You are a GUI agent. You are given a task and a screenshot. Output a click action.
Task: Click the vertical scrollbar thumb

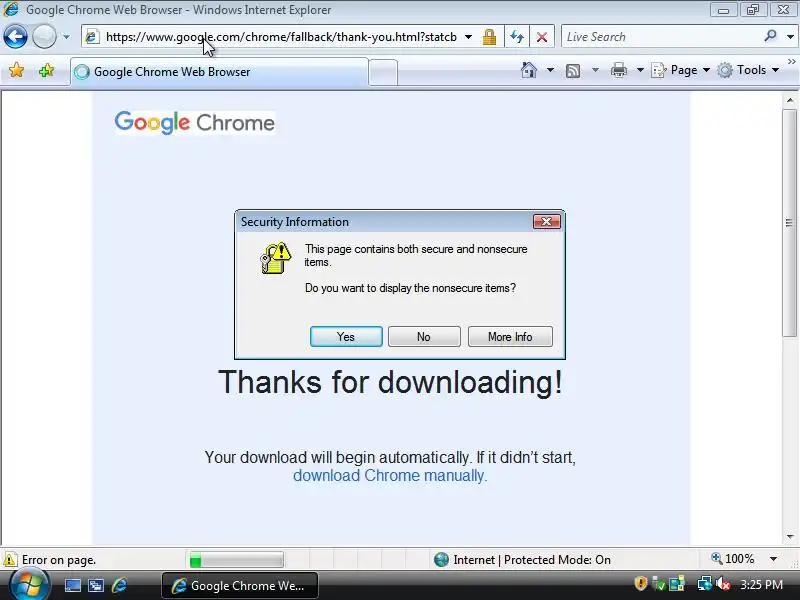point(790,223)
